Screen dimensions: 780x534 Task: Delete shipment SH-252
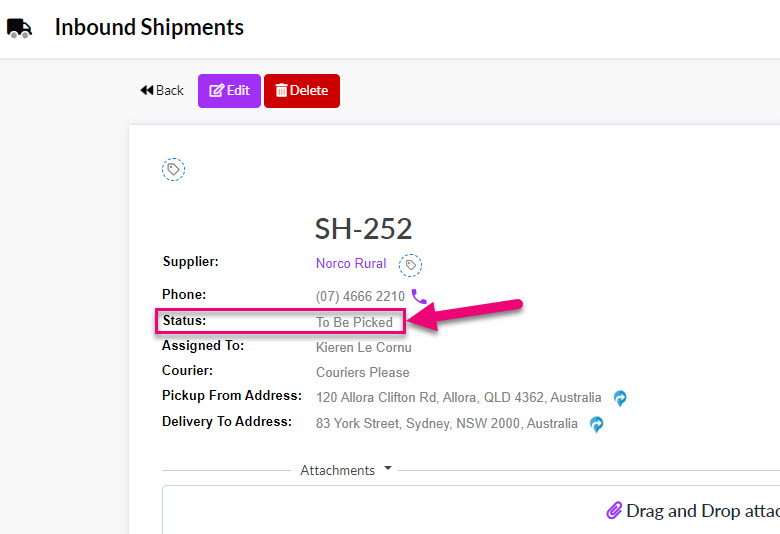click(x=302, y=91)
